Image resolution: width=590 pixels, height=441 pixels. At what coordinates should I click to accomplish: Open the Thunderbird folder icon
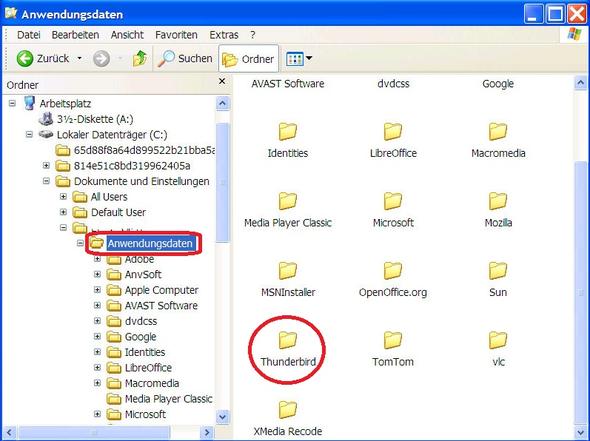click(288, 340)
